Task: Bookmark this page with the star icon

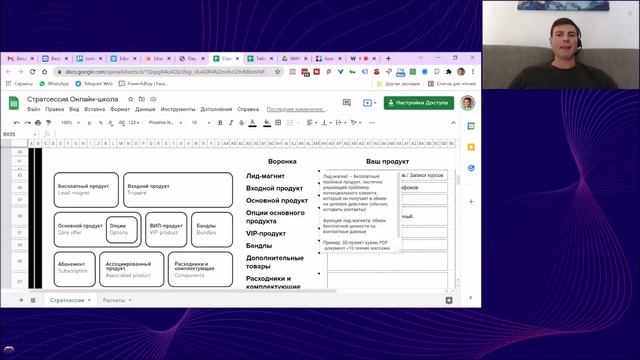Action: [x=278, y=71]
